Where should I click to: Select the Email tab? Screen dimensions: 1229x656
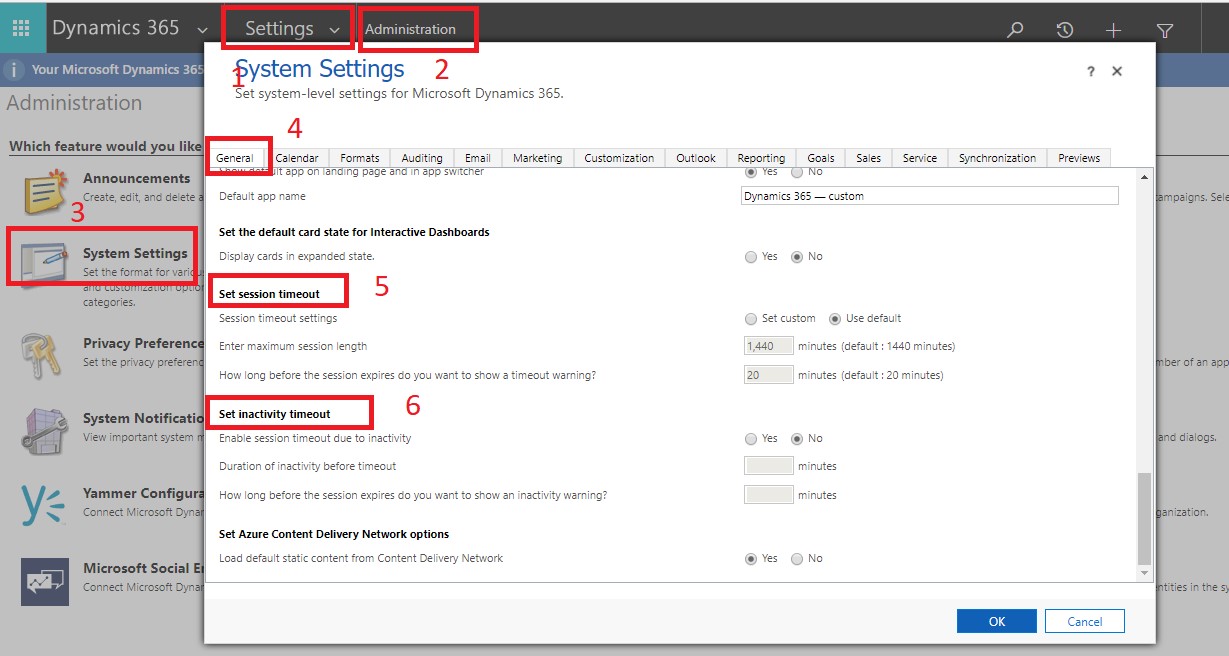(478, 158)
